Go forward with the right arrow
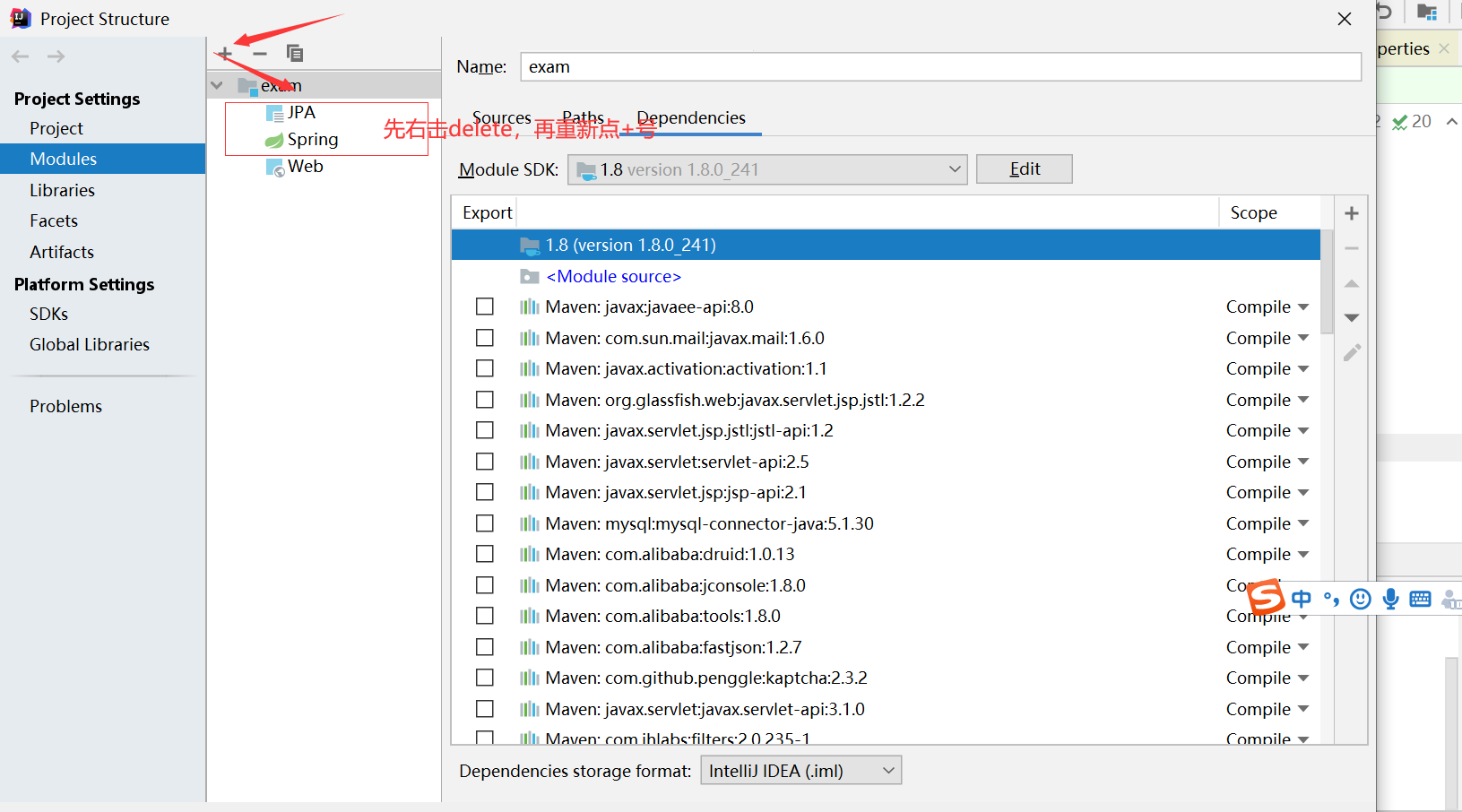The width and height of the screenshot is (1462, 812). [56, 56]
